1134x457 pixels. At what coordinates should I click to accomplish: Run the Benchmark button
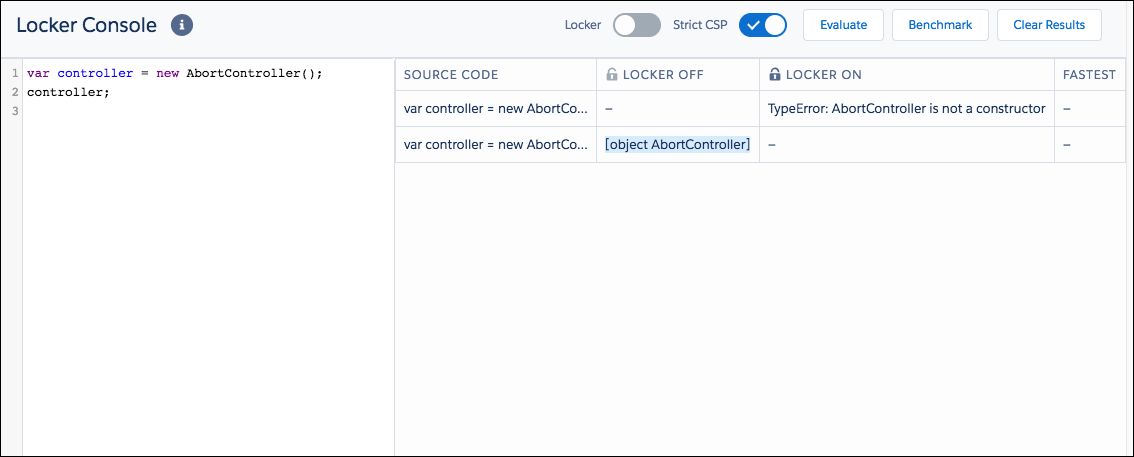[940, 25]
